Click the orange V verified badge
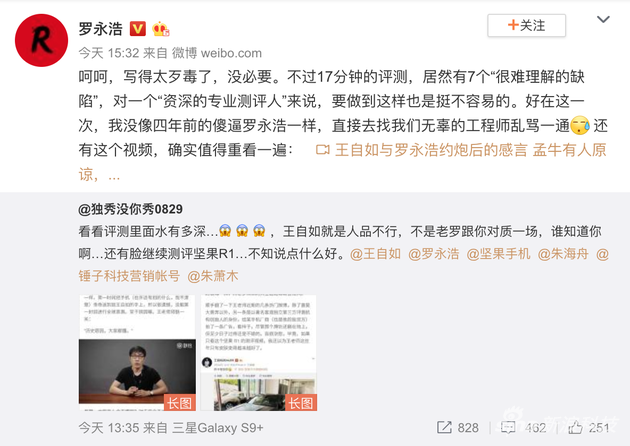This screenshot has height=446, width=630. (137, 29)
